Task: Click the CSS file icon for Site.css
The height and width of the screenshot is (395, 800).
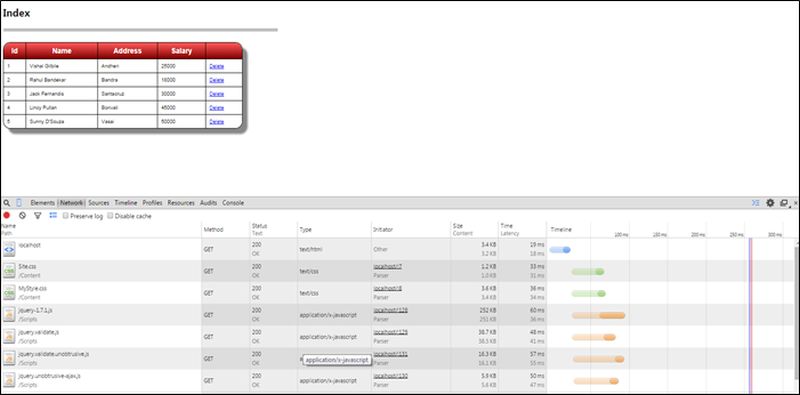Action: (x=9, y=271)
